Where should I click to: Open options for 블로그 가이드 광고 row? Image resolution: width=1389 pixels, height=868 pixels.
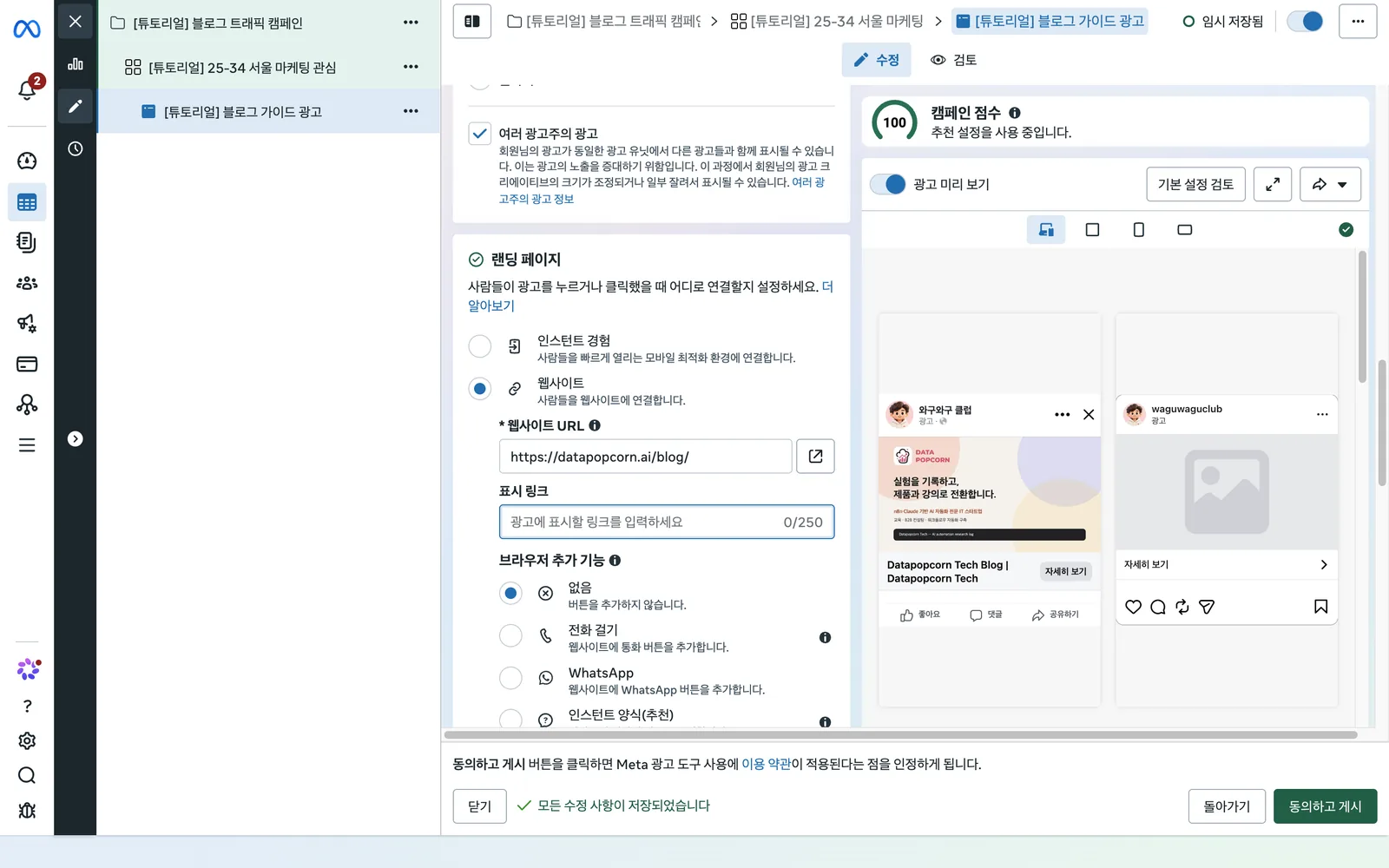(411, 111)
